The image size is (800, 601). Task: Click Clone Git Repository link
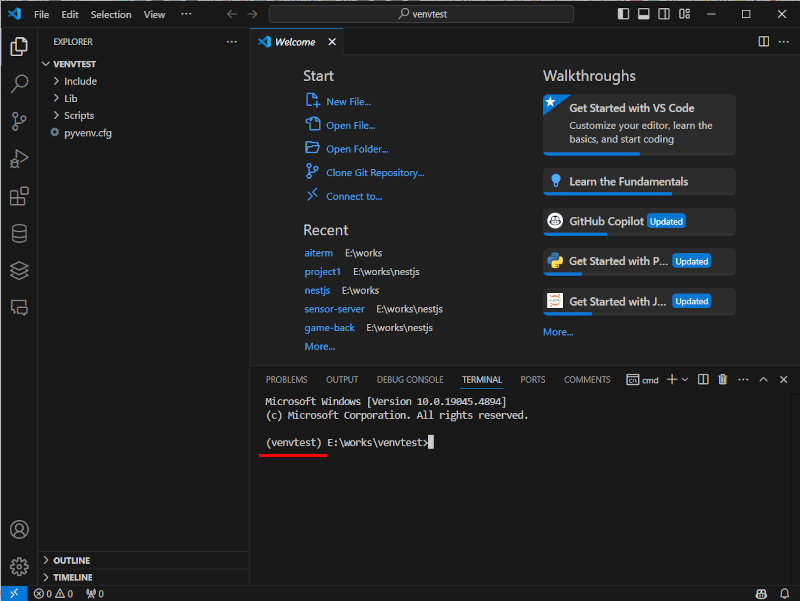coord(364,172)
